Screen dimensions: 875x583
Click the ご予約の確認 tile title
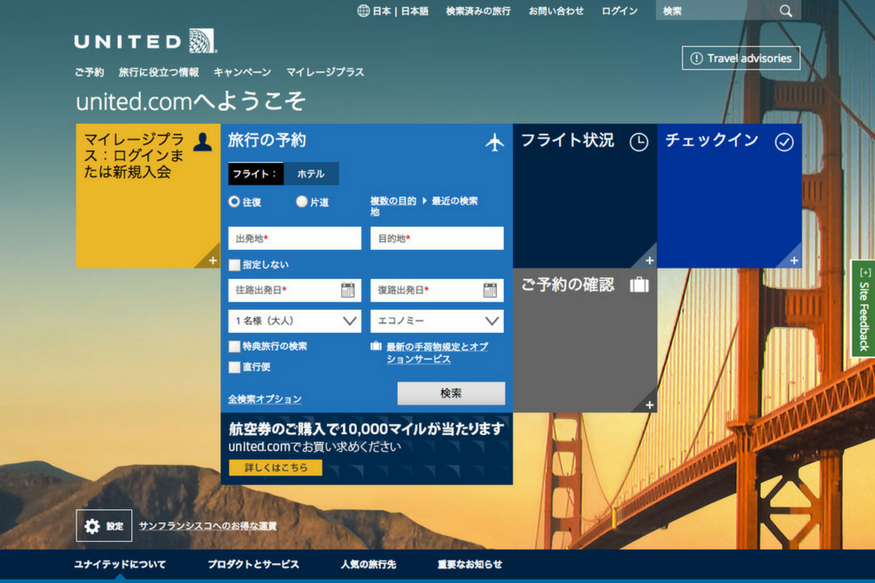[x=568, y=285]
